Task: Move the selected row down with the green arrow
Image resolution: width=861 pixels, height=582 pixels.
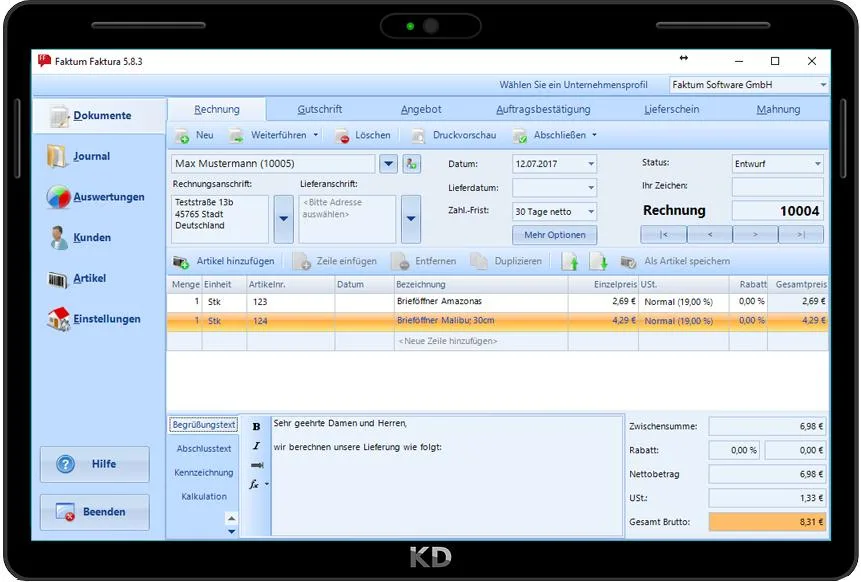Action: pyautogui.click(x=599, y=261)
